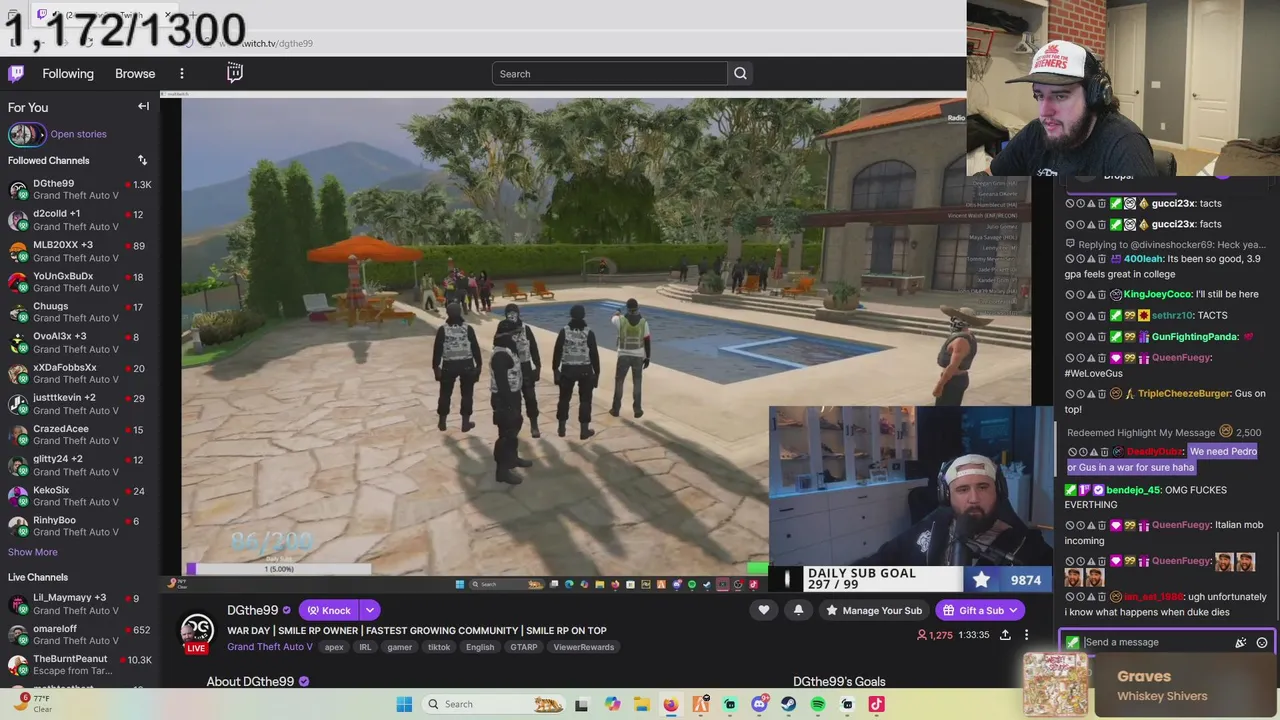Open Spotify from the taskbar
The width and height of the screenshot is (1280, 720).
click(818, 704)
